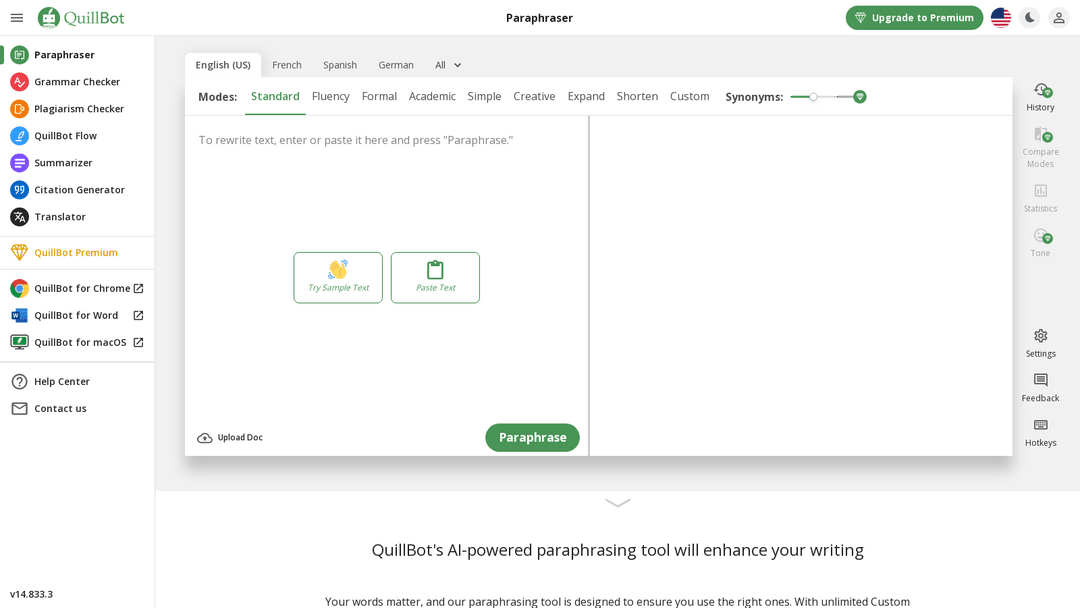
Task: Open the Hotkeys keyboard icon
Action: pyautogui.click(x=1040, y=425)
